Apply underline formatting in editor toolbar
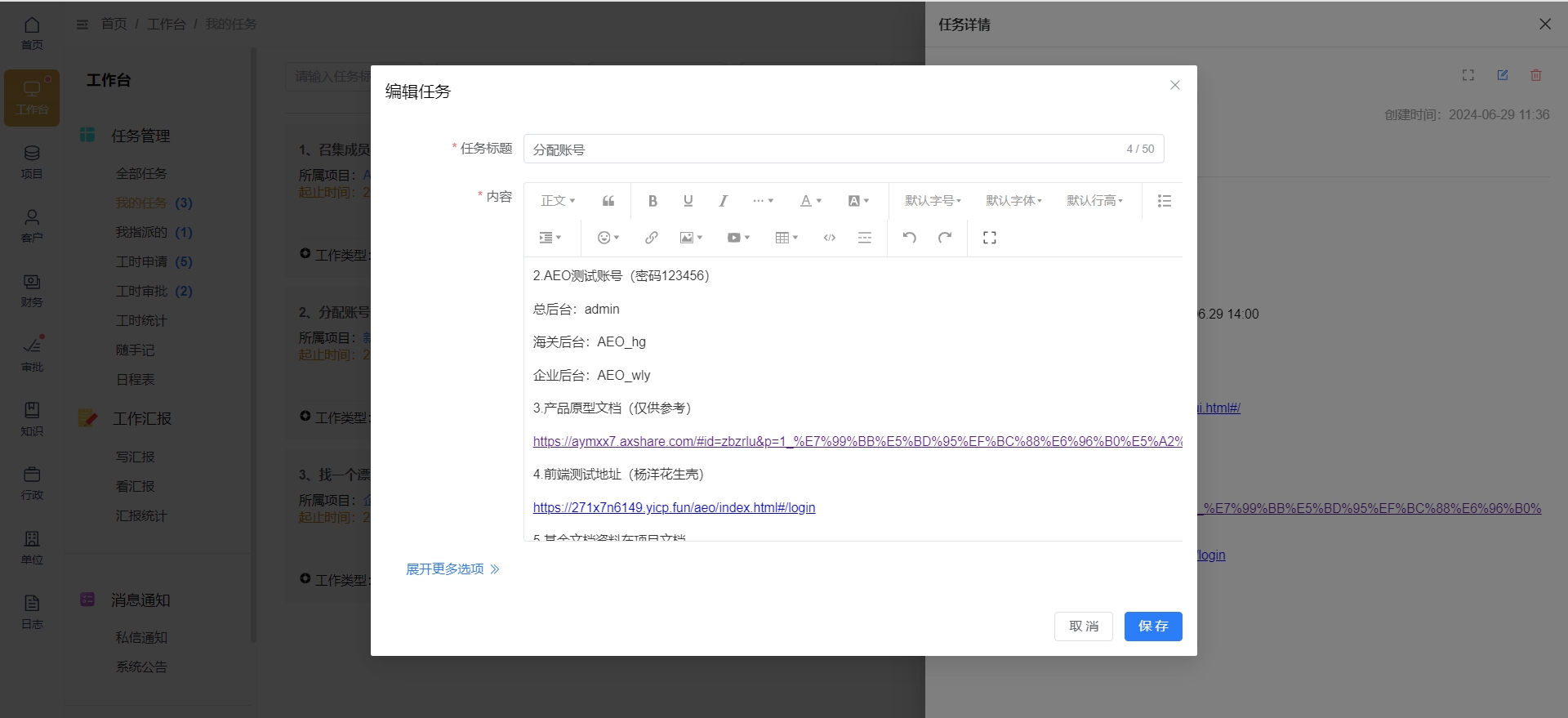Viewport: 1568px width, 718px height. [x=688, y=201]
